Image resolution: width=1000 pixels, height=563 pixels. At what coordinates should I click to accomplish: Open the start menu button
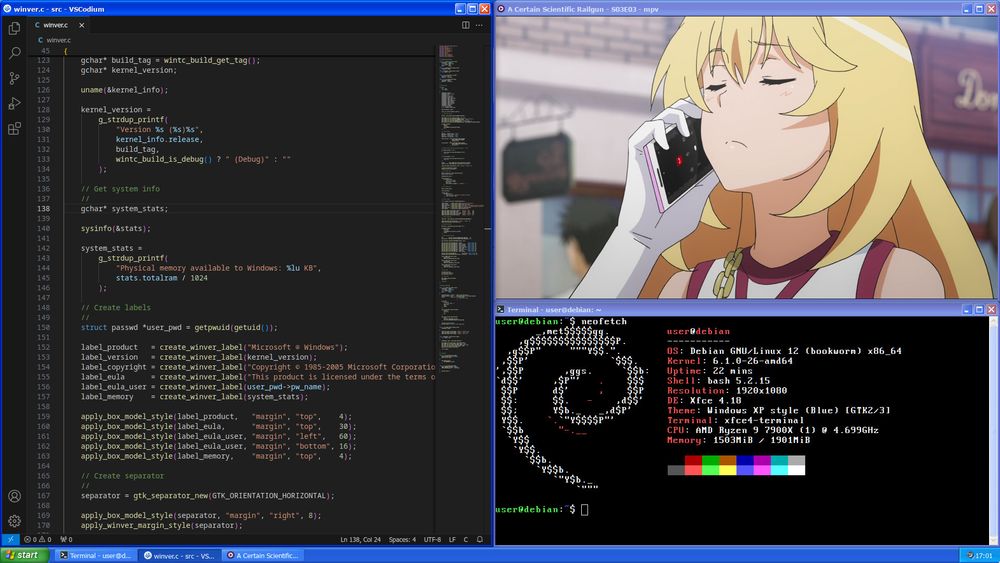tap(23, 555)
